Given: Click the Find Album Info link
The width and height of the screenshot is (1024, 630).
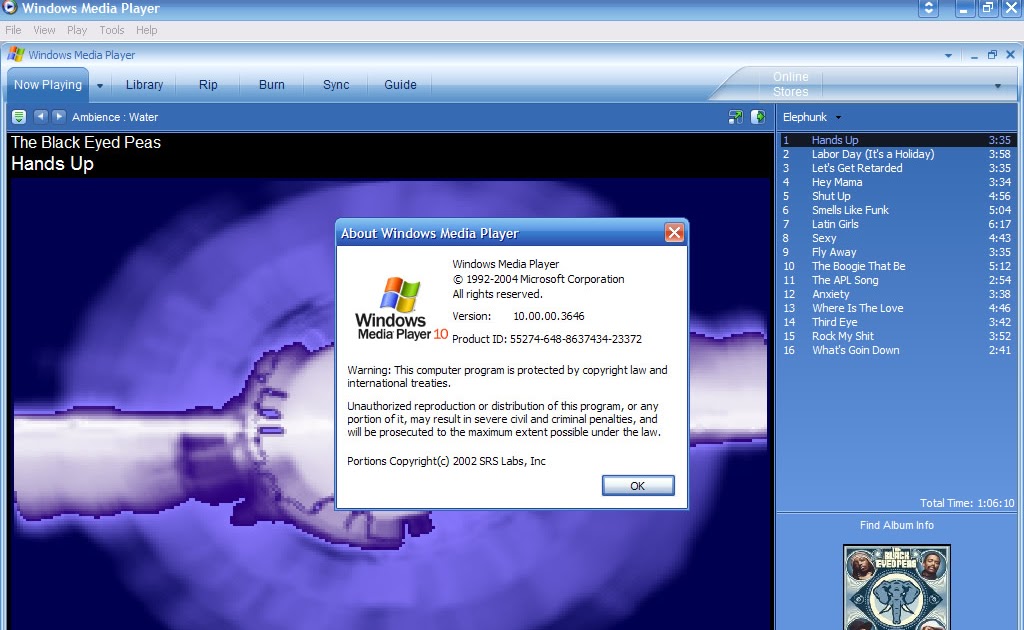Looking at the screenshot, I should pos(897,525).
